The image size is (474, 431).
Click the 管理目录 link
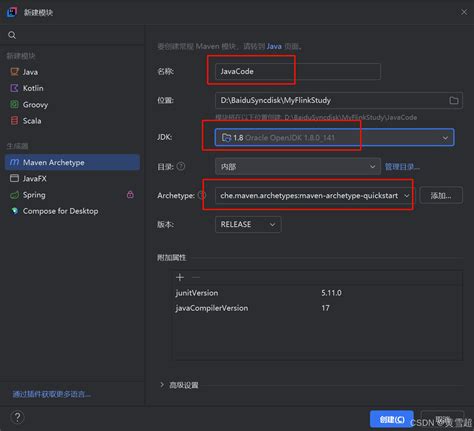pyautogui.click(x=402, y=167)
